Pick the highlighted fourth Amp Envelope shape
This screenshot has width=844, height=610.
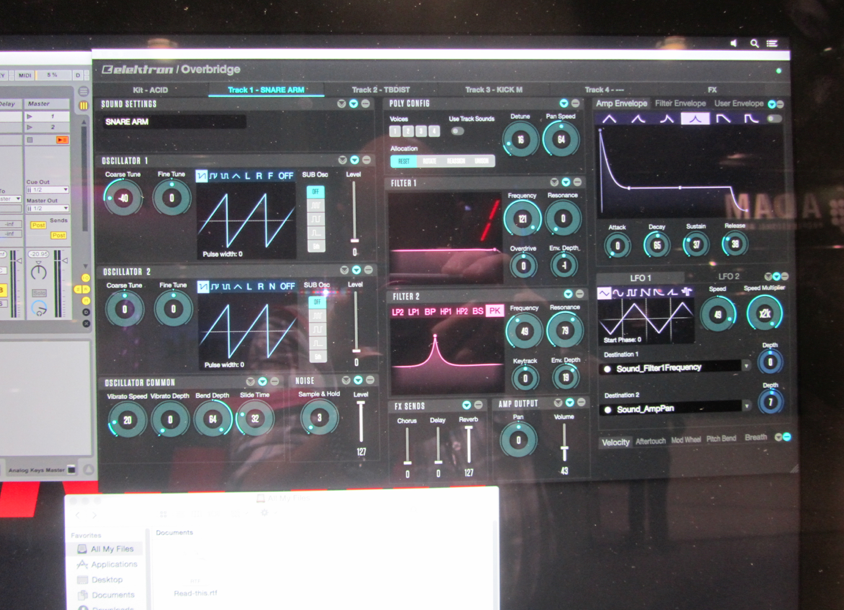(695, 118)
